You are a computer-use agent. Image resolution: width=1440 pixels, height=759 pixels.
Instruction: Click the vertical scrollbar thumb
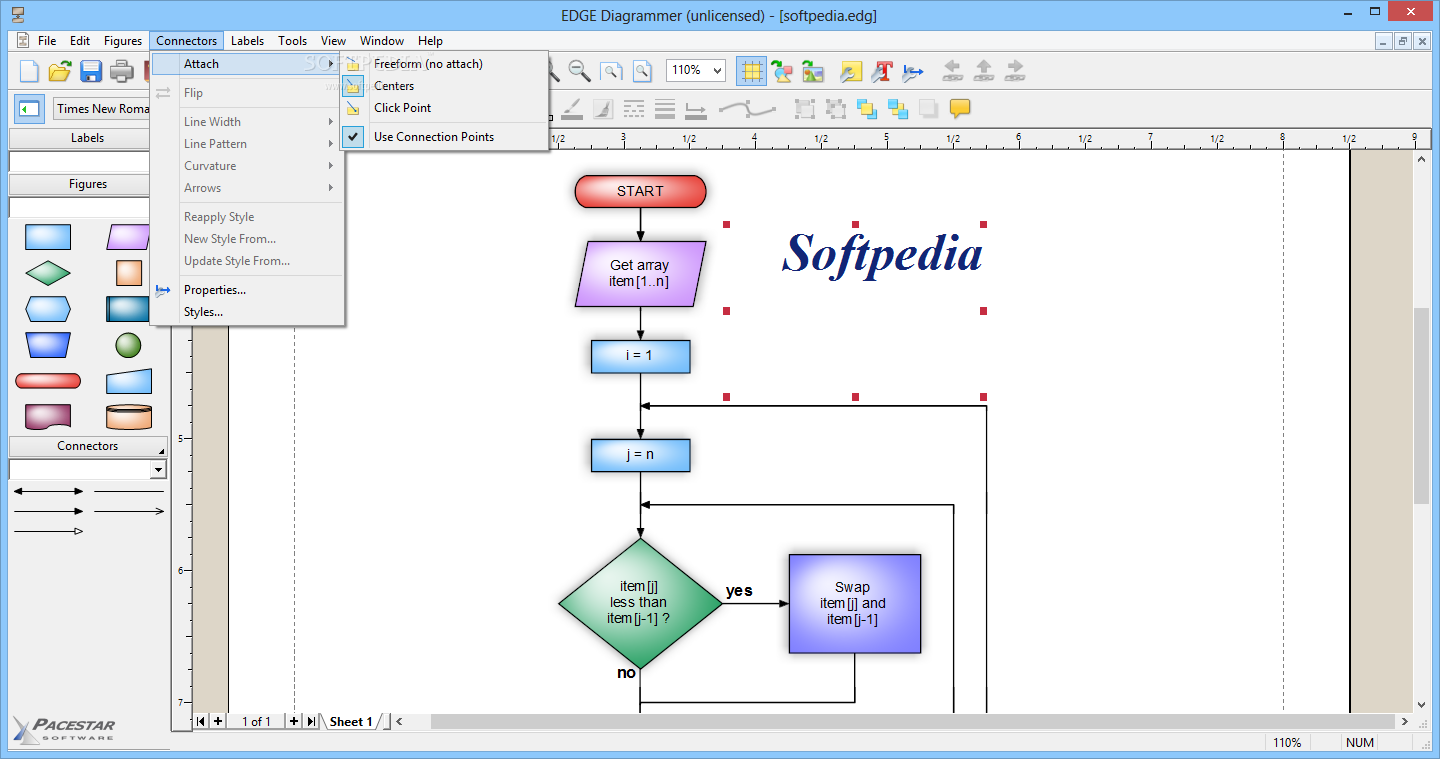click(x=1421, y=405)
